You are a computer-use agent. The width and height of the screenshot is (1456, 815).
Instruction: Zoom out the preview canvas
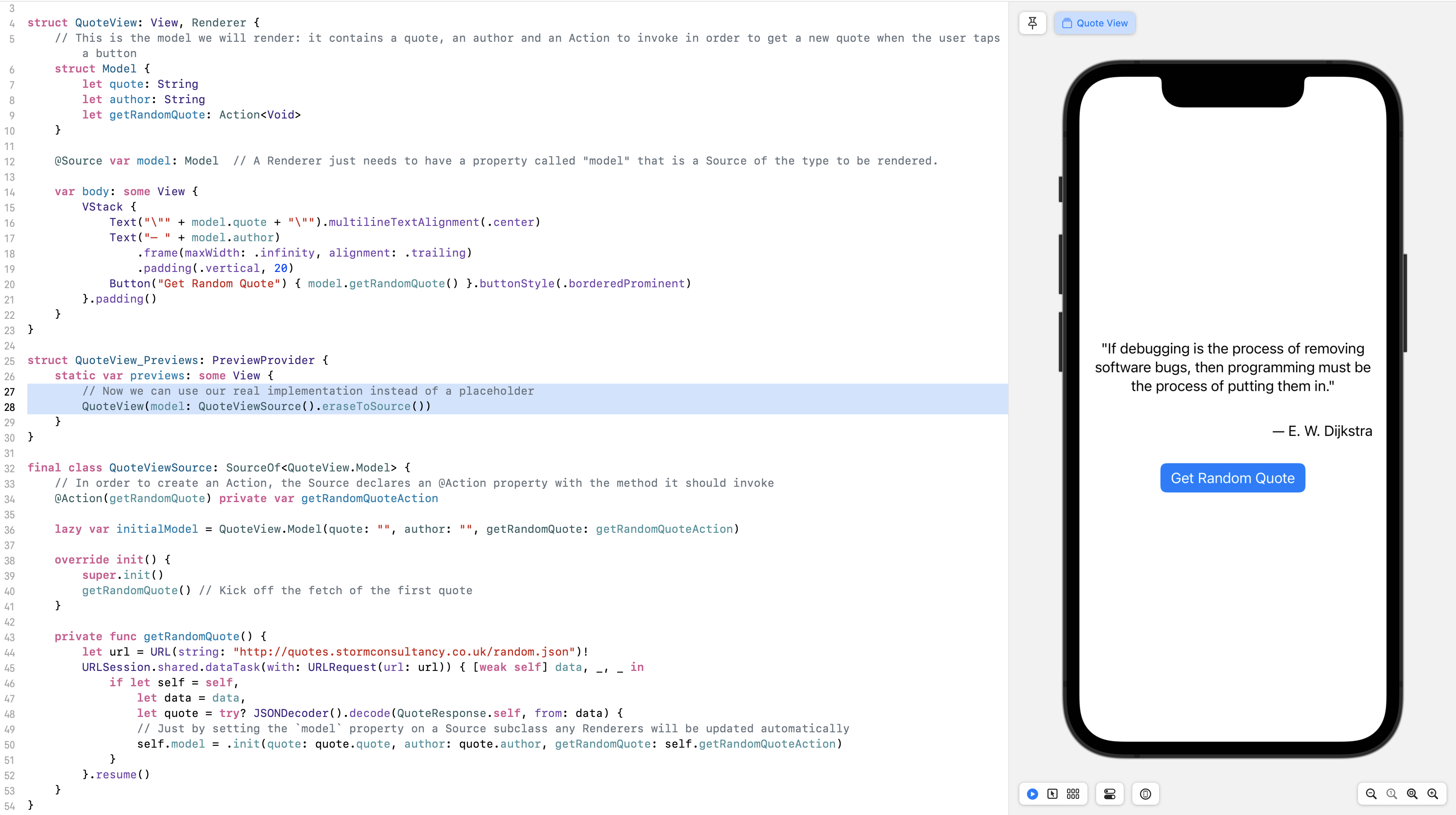1371,794
